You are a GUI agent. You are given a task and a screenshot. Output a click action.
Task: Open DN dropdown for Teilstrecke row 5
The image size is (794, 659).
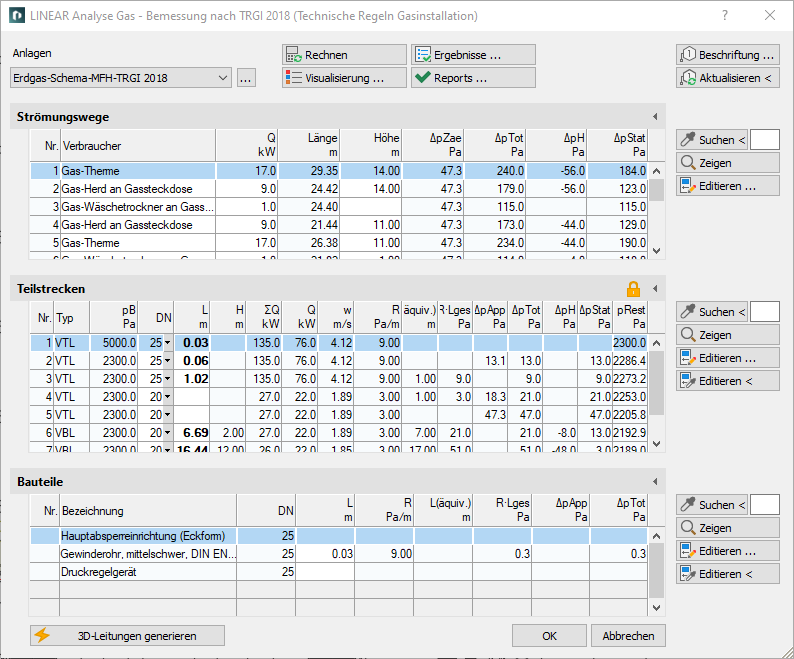pos(168,415)
